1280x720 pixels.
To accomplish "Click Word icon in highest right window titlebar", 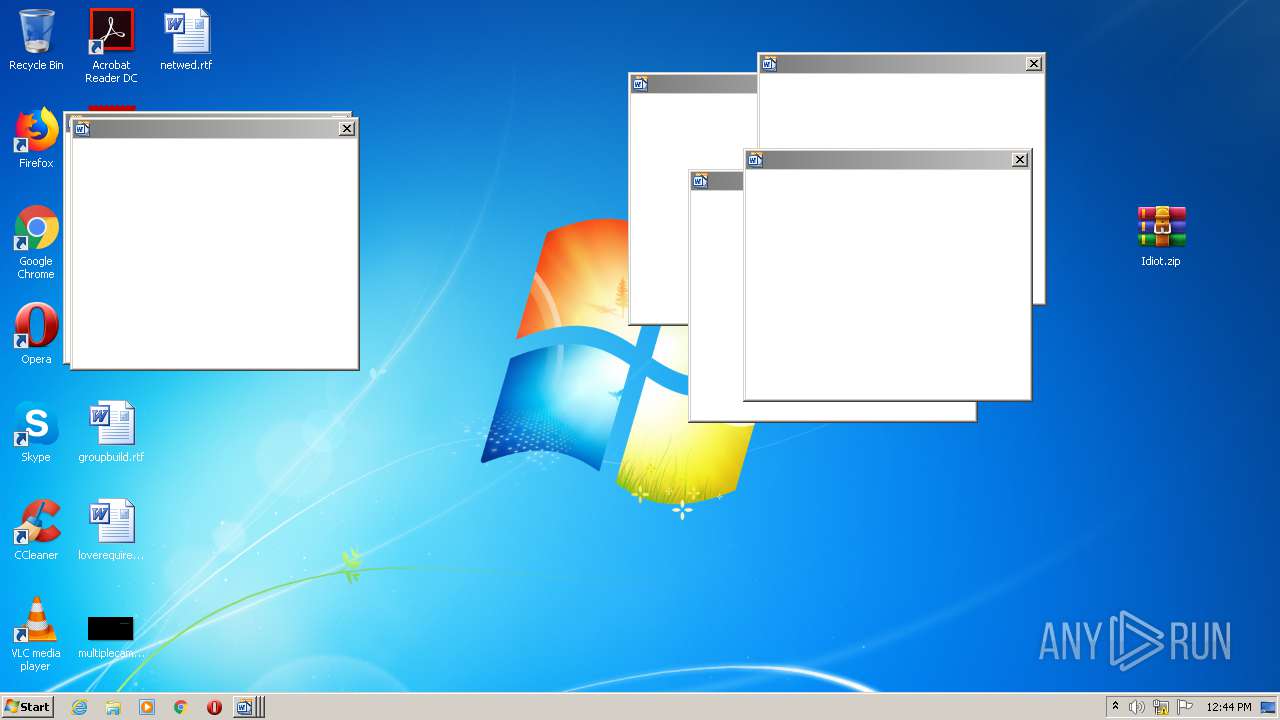I will (x=769, y=64).
